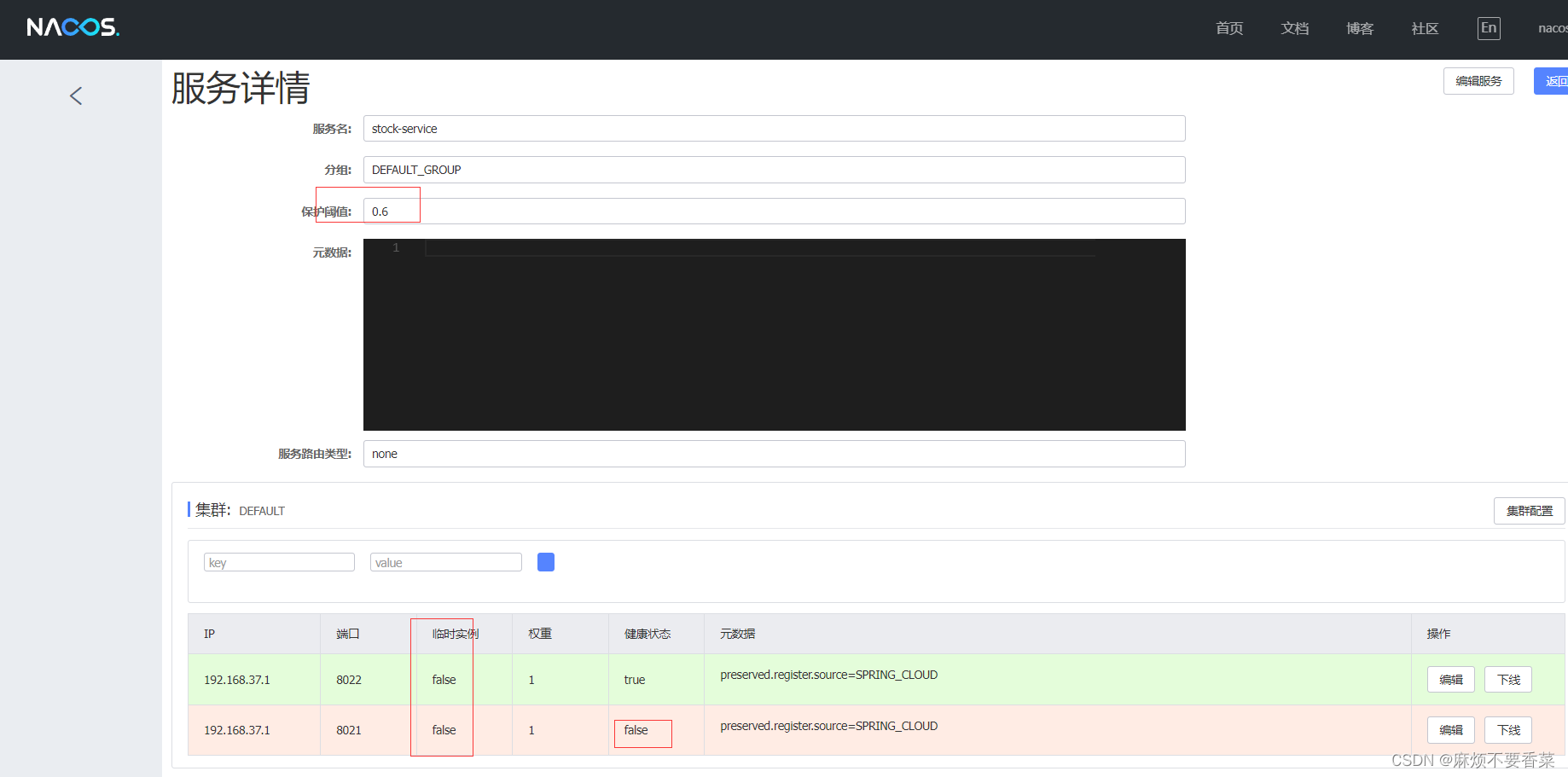The width and height of the screenshot is (1568, 777).
Task: Click the blue 返回 button
Action: (x=1551, y=81)
